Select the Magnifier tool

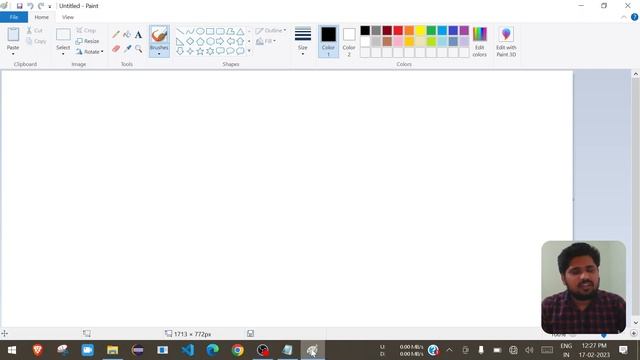point(139,49)
